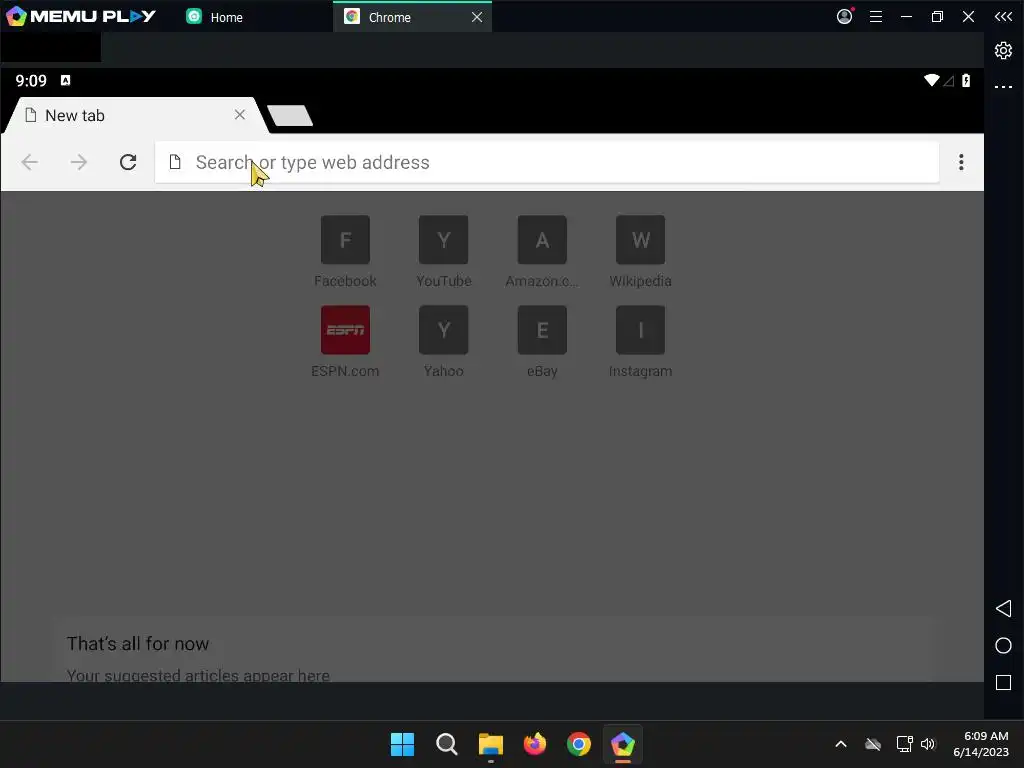The image size is (1024, 768).
Task: Open Chrome's three-dot overflow menu
Action: (961, 162)
